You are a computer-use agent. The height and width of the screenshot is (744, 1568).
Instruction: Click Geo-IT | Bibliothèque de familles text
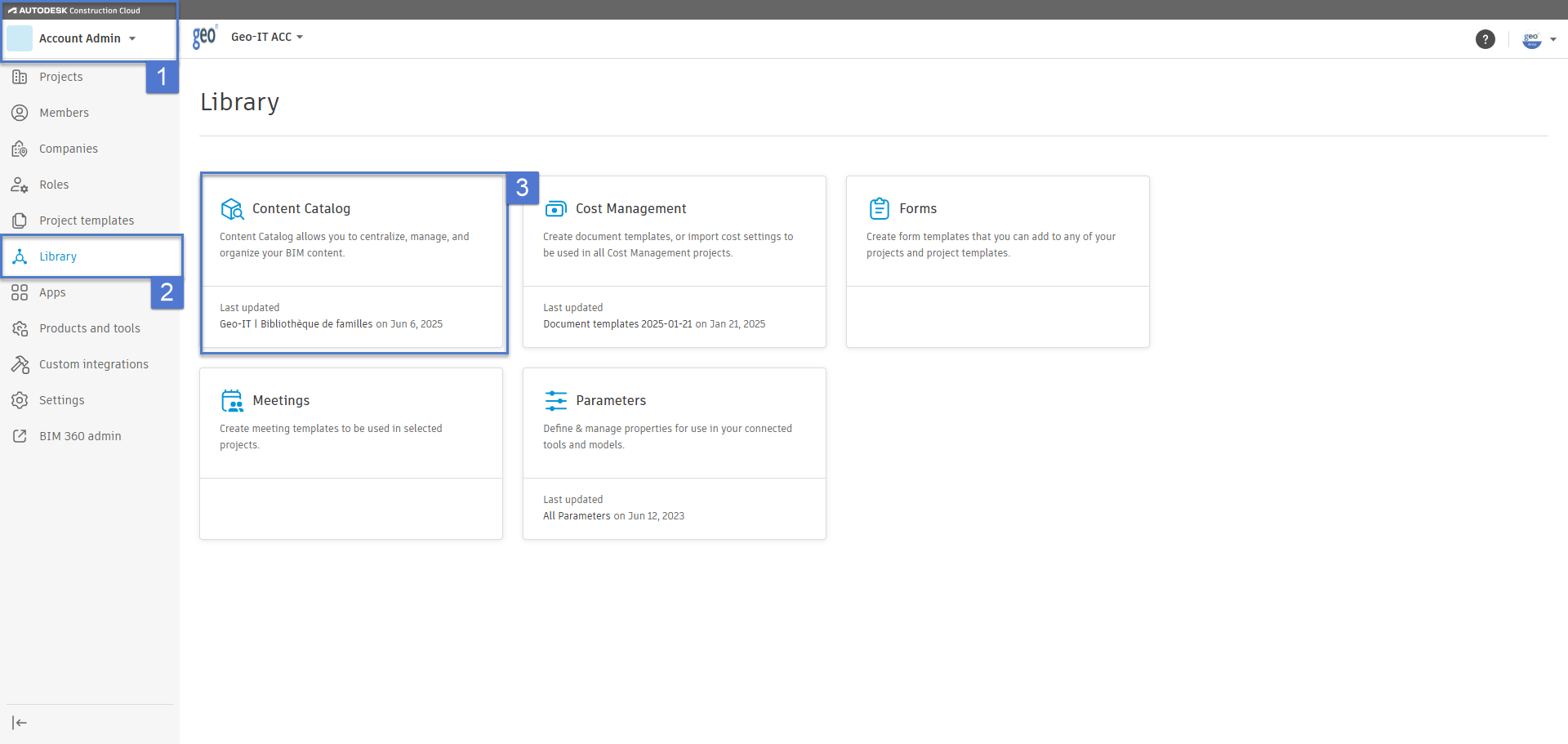296,324
